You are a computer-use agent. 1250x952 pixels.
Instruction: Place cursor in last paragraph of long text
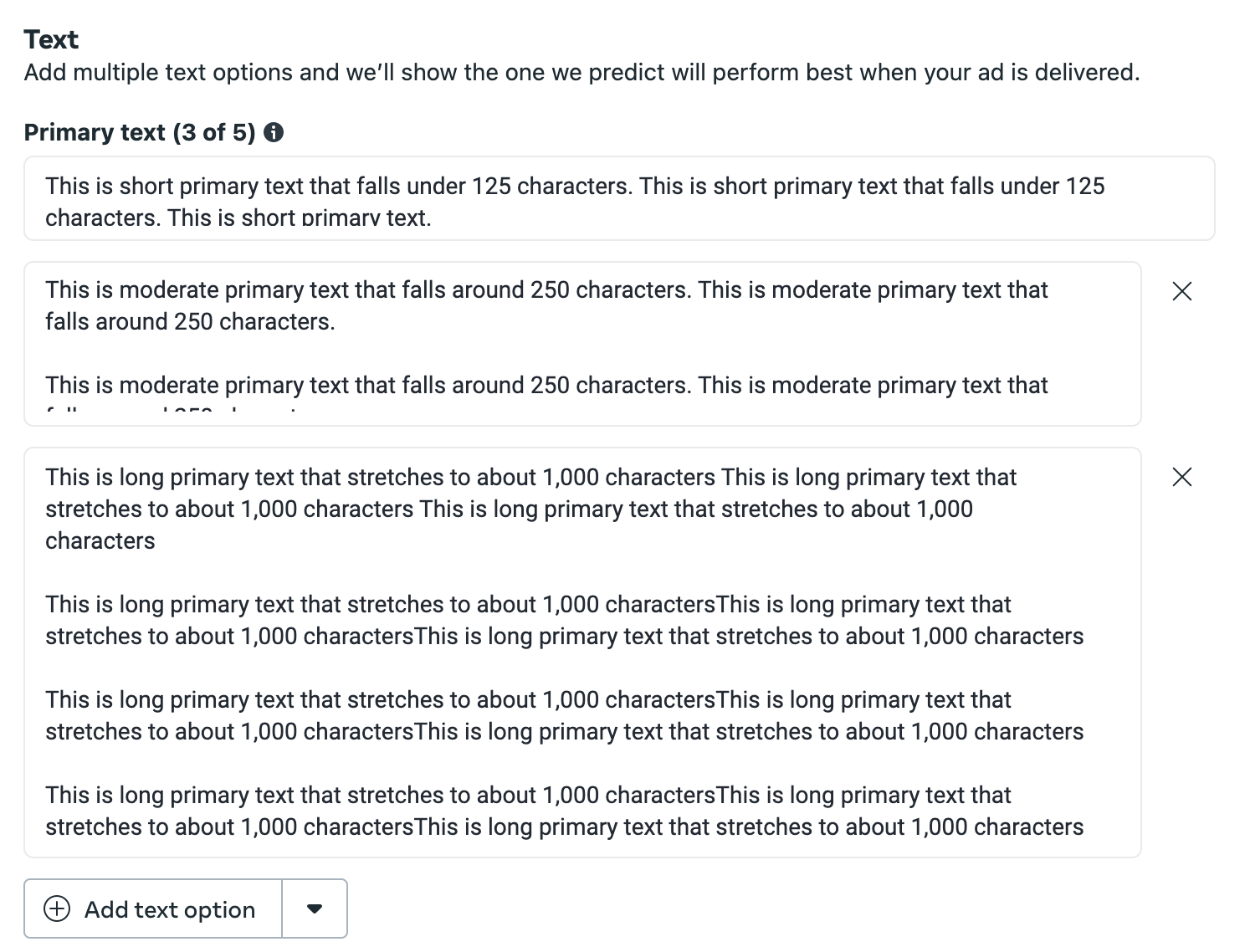point(564,811)
